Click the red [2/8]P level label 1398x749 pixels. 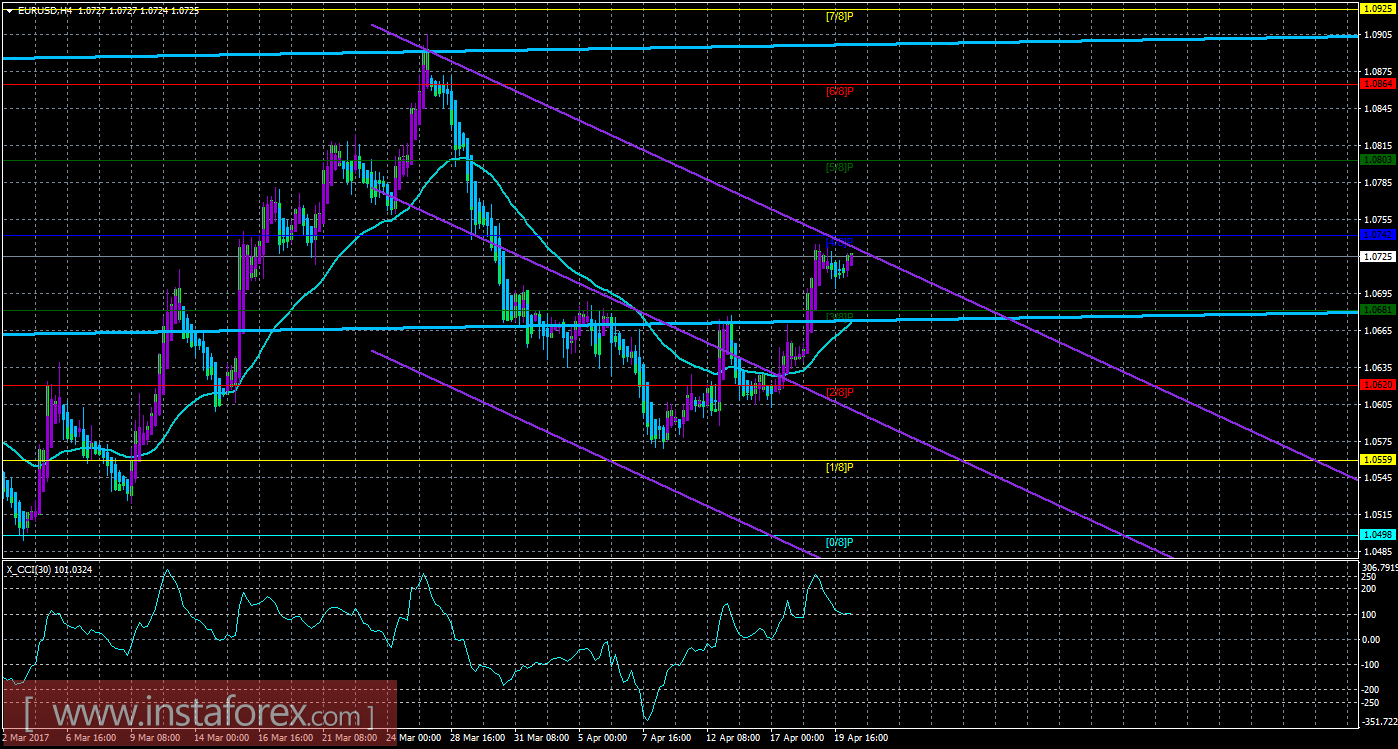839,392
